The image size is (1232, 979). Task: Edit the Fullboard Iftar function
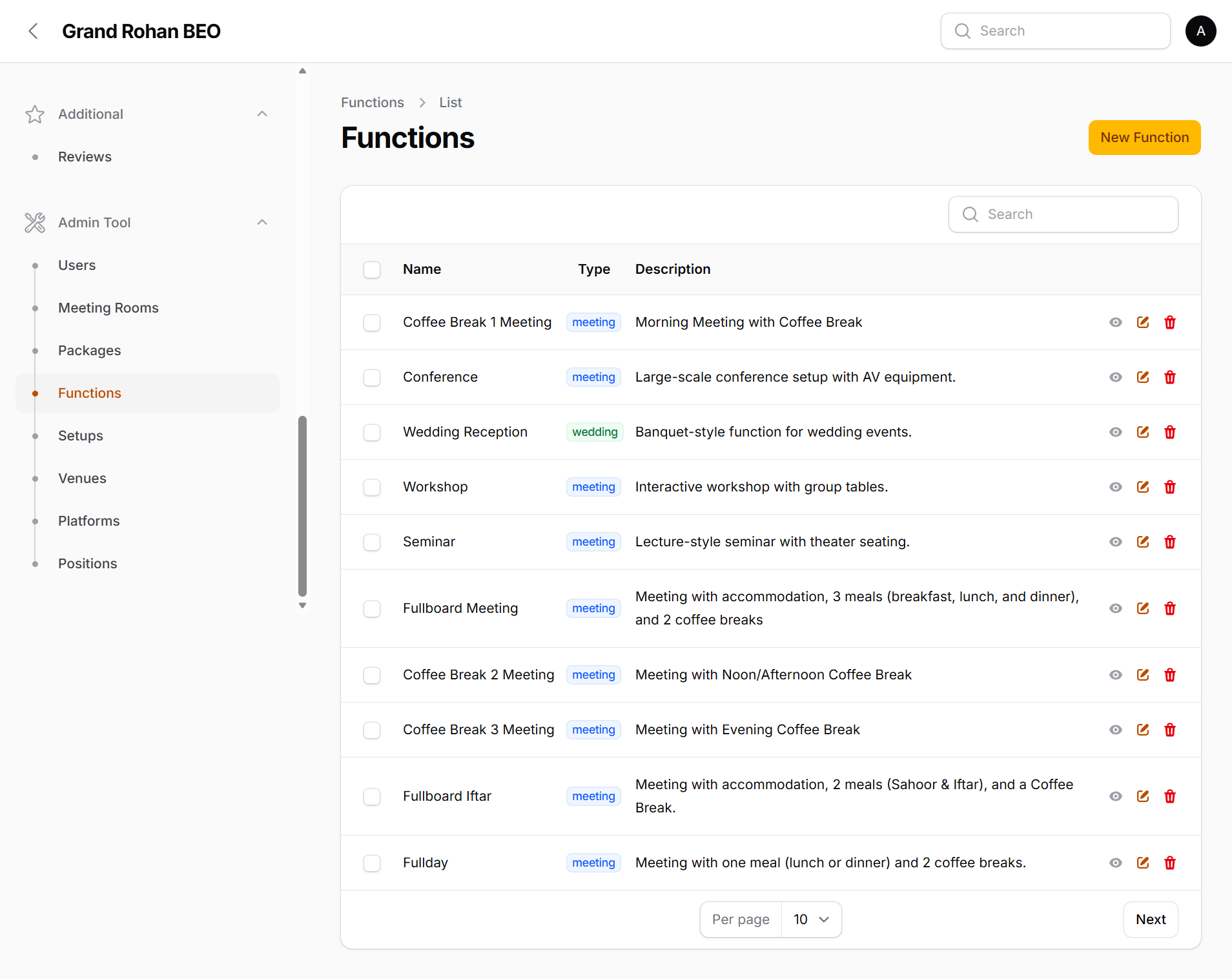click(x=1143, y=796)
